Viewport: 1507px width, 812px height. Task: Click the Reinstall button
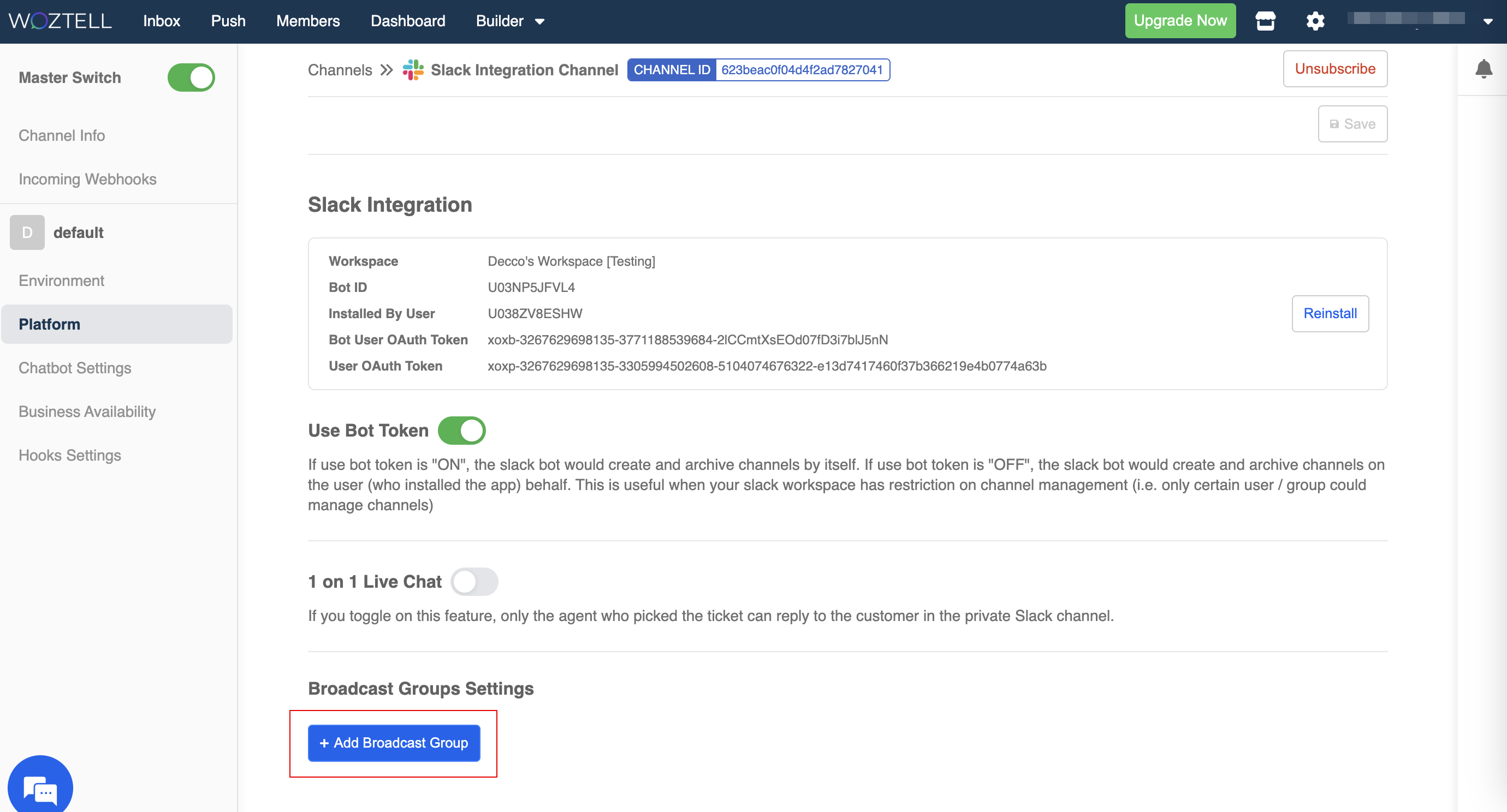pyautogui.click(x=1330, y=313)
